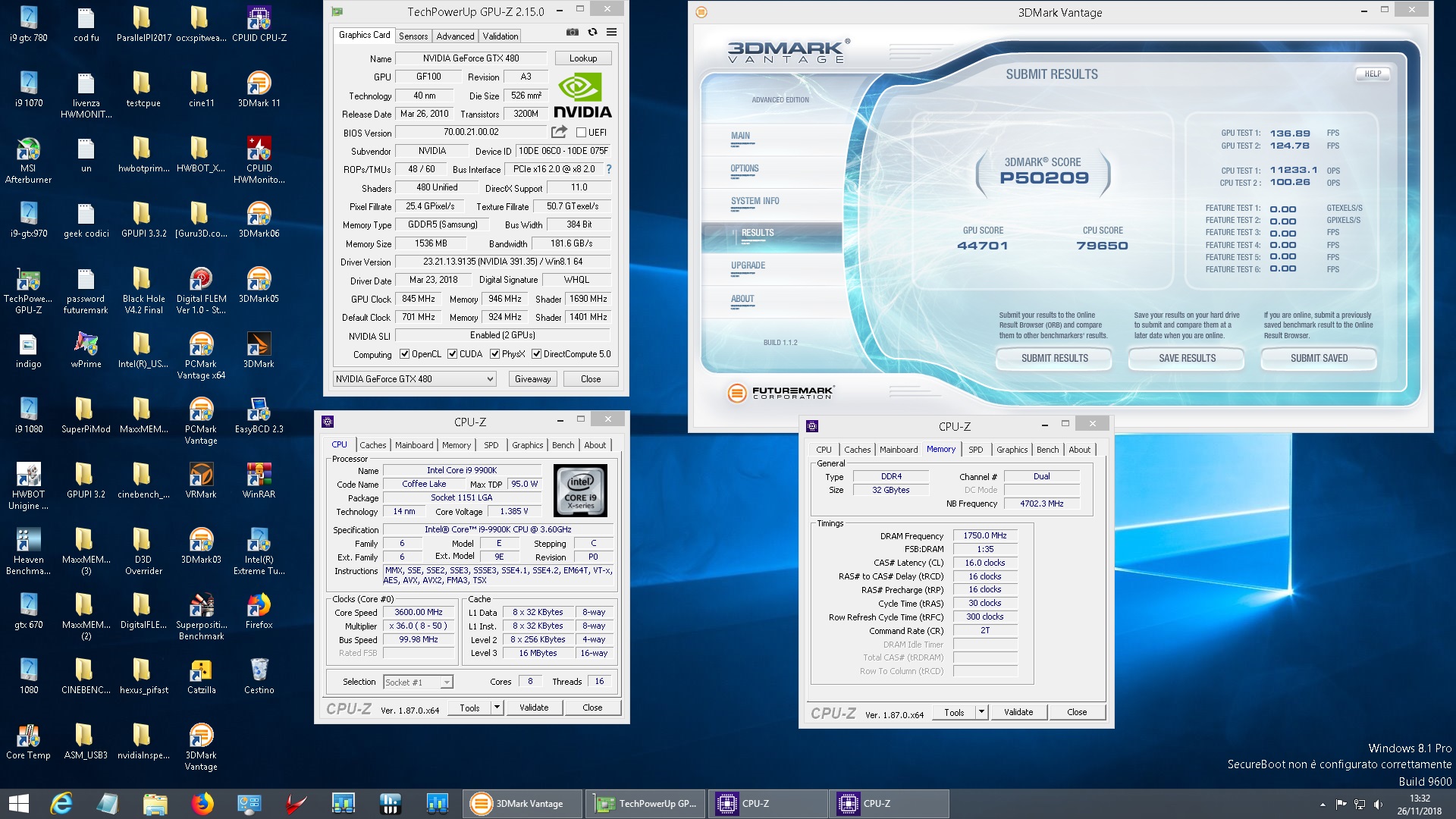This screenshot has width=1456, height=819.
Task: Expand the GPU selection dropdown in GPU-Z
Action: (x=490, y=379)
